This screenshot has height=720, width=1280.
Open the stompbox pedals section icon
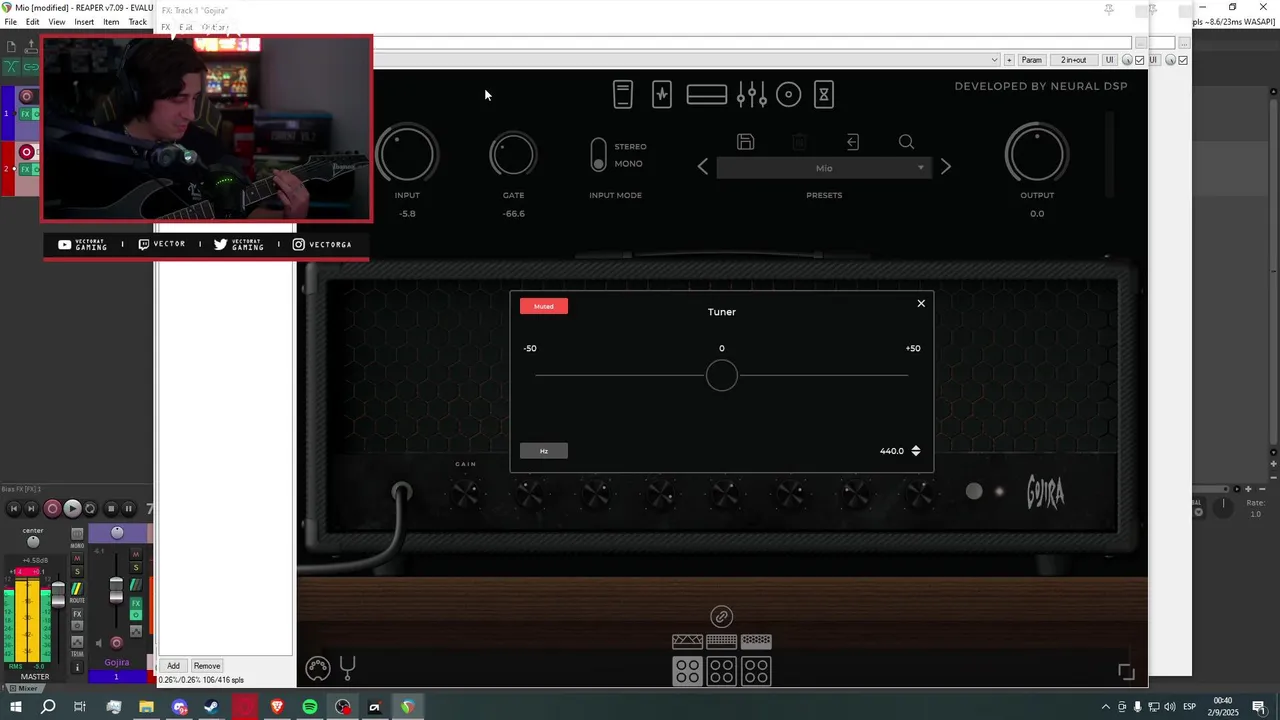623,95
